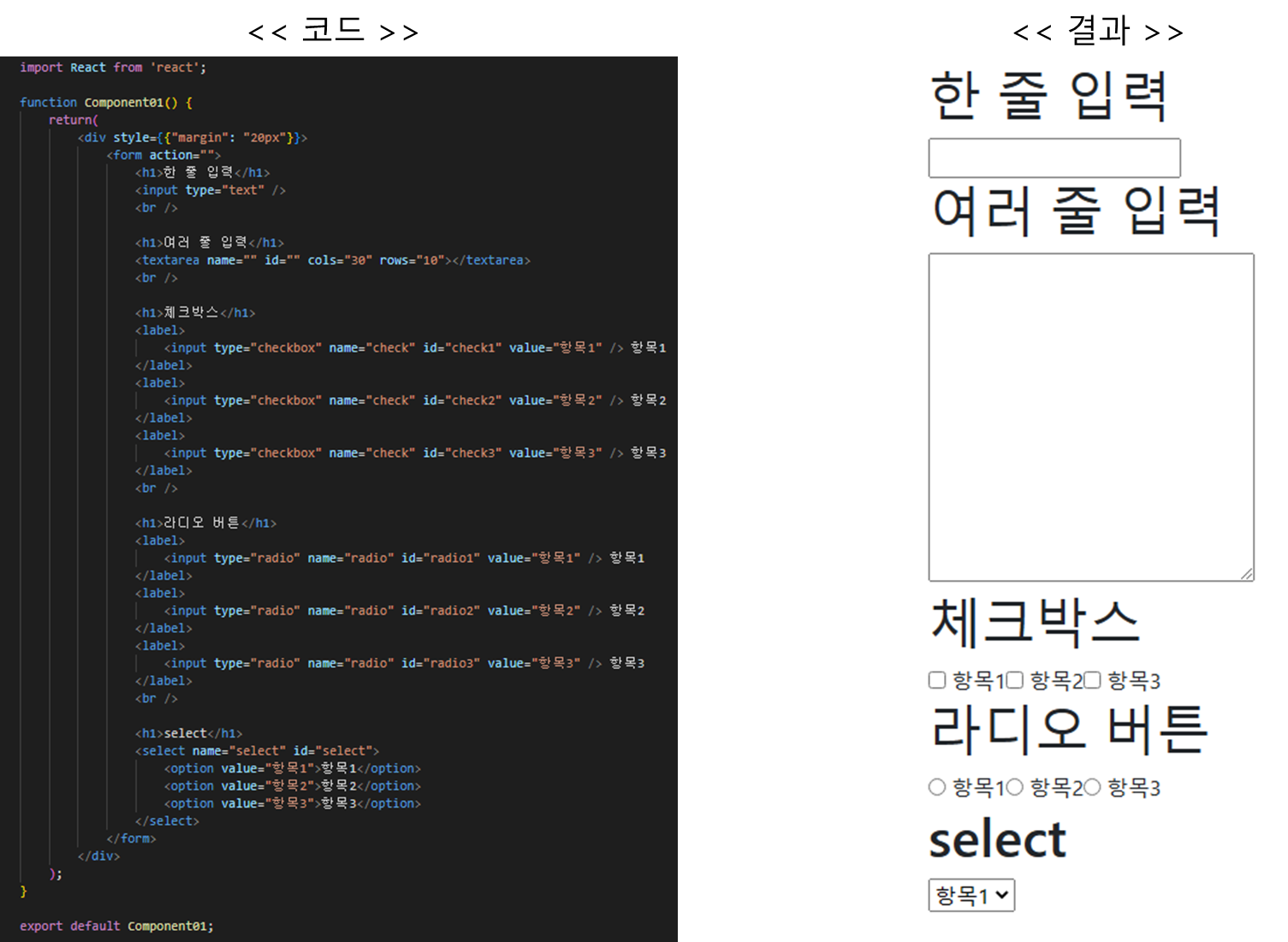Viewport: 1288px width, 942px height.
Task: Check the 항목3 checkbox under 체크박스
Action: tap(1092, 680)
